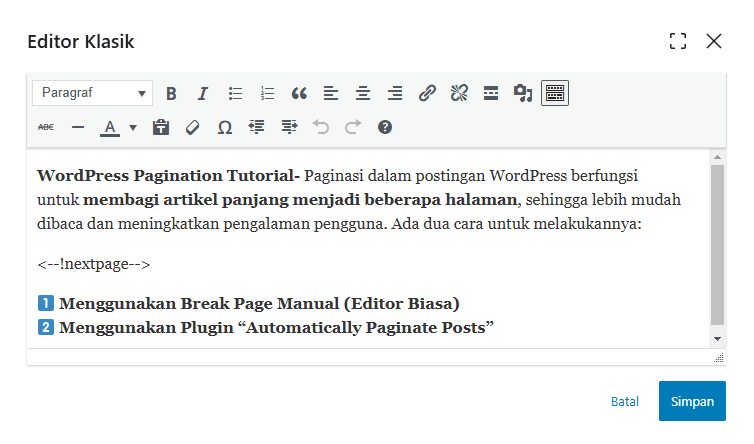Enter fullscreen mode for Editor Klasik
Screen dimensions: 754x444
(x=678, y=41)
